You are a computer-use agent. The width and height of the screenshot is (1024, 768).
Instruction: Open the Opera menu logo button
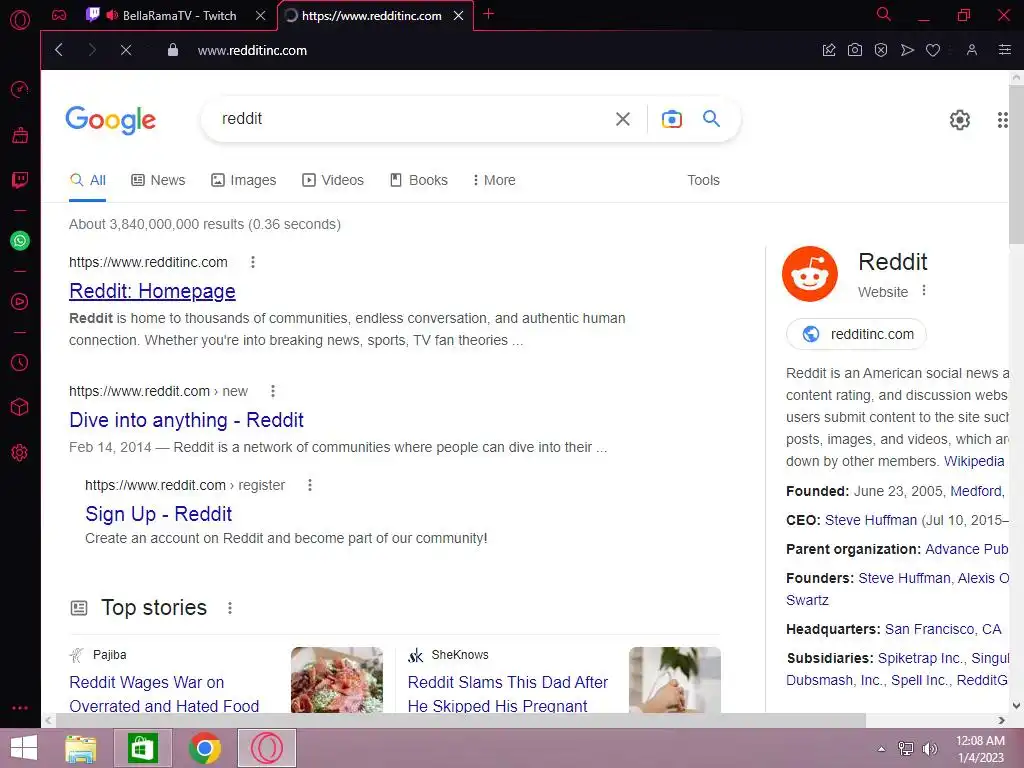[x=20, y=20]
